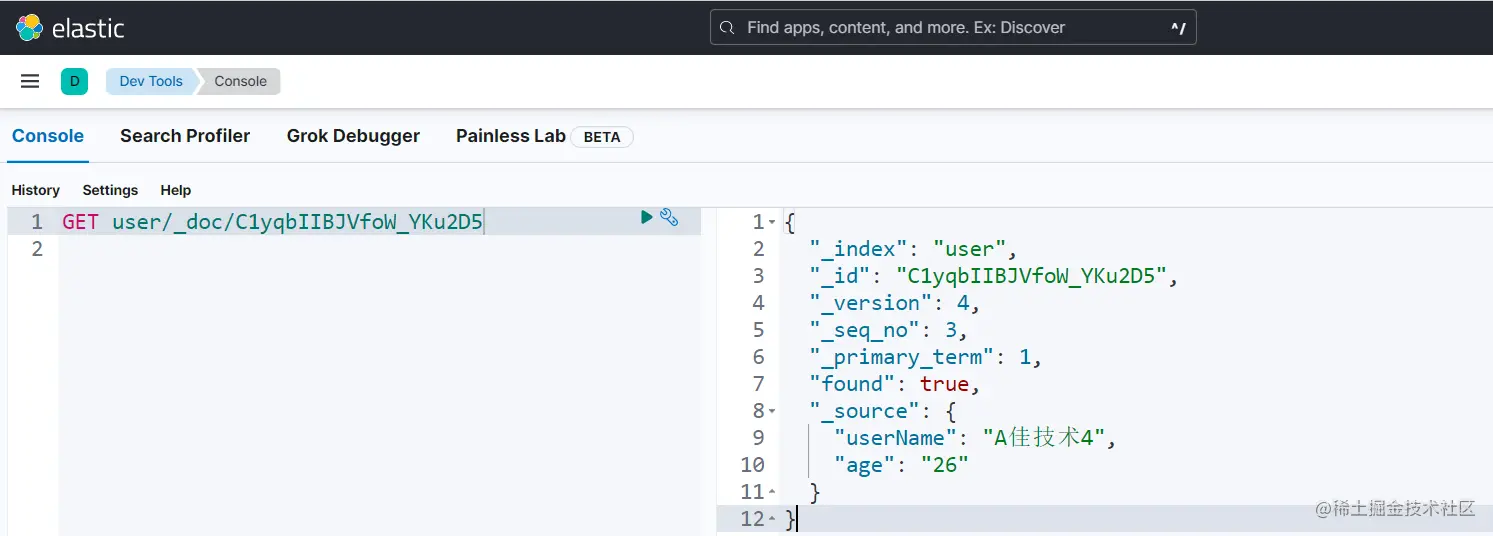
Task: Focus the Find apps search field
Action: pos(950,28)
